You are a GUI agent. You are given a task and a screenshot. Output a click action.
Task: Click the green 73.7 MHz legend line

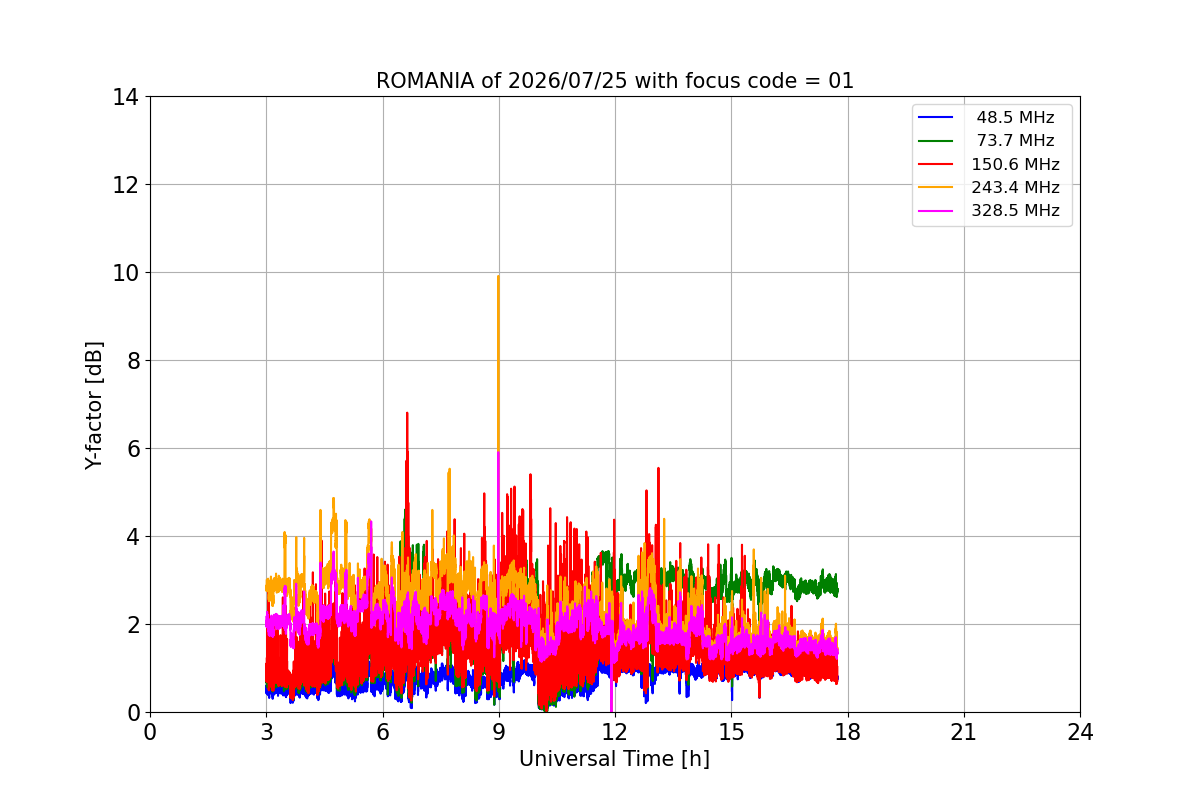click(x=936, y=141)
